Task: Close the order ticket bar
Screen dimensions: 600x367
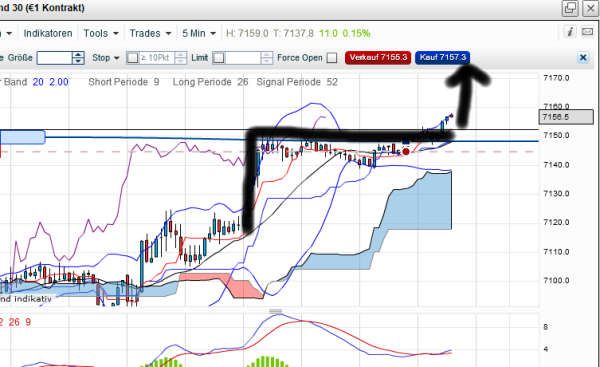Action: tap(583, 58)
